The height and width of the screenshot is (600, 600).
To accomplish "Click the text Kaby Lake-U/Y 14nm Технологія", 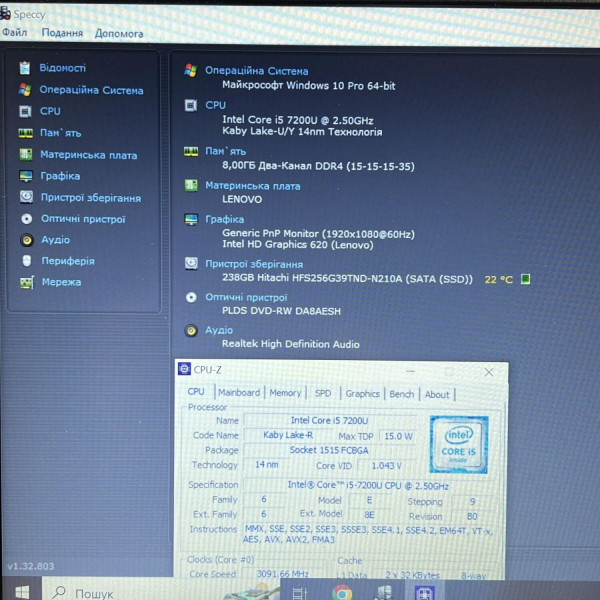I will (302, 132).
